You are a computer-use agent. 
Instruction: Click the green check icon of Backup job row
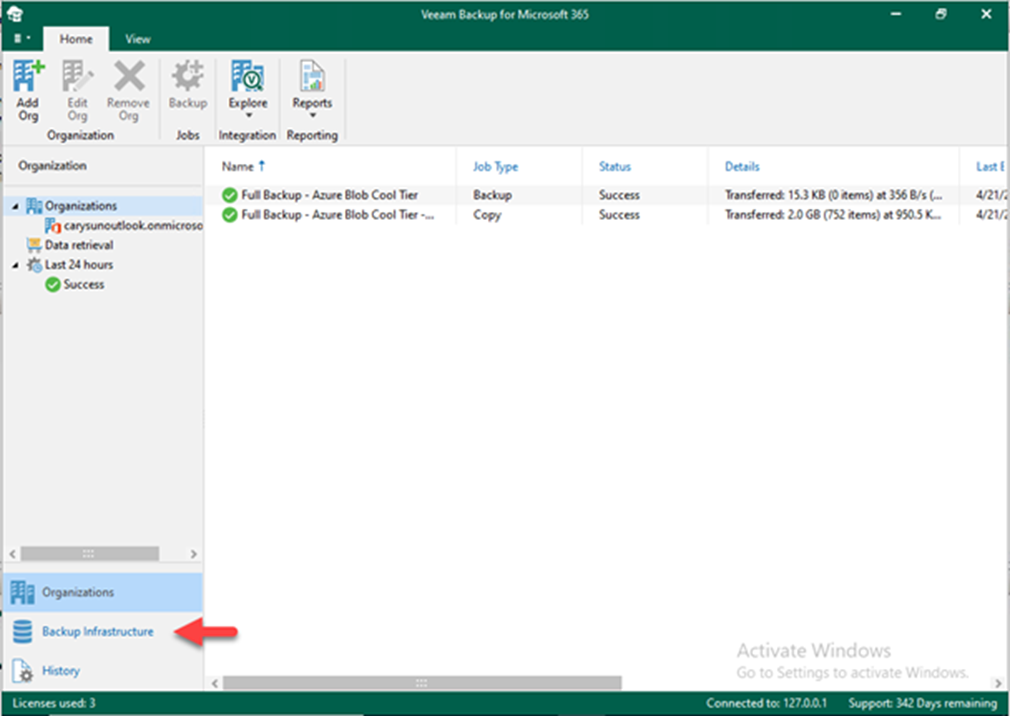[229, 195]
